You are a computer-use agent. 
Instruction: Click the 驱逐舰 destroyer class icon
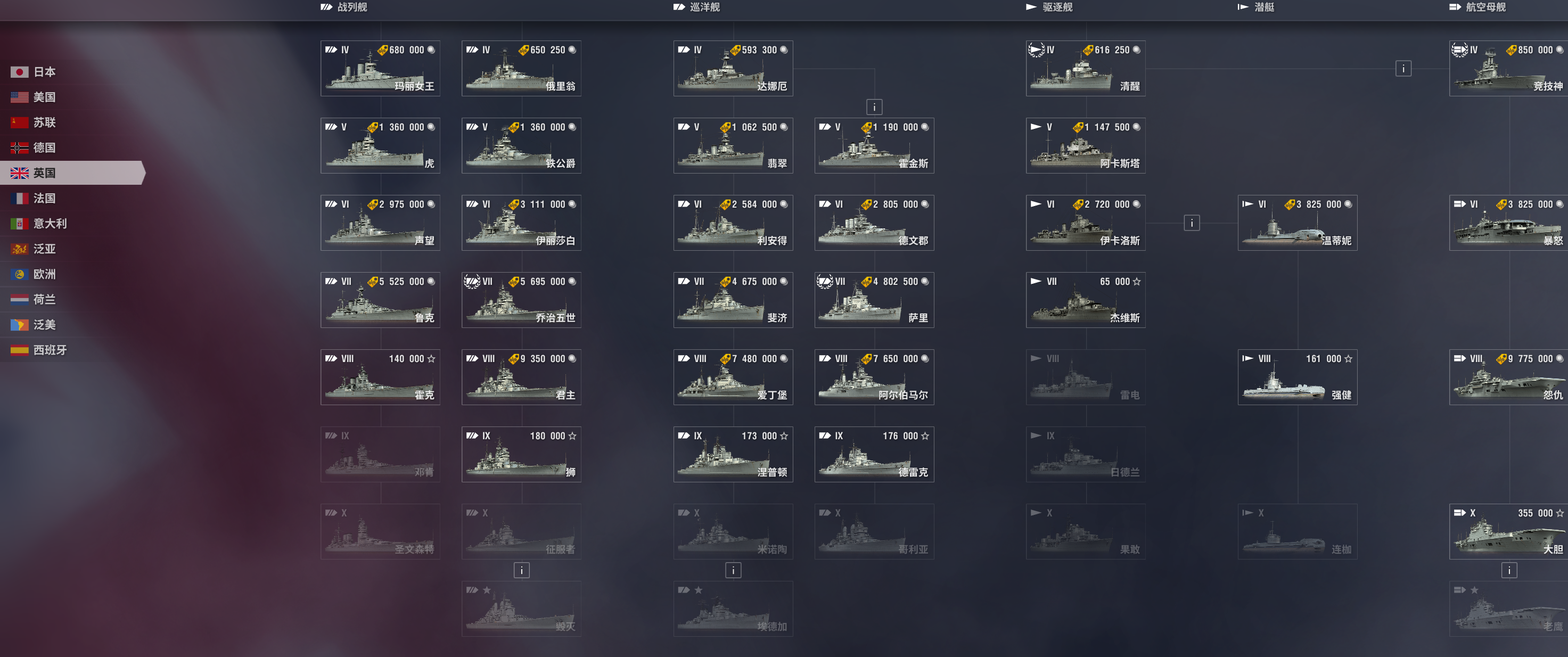1031,7
